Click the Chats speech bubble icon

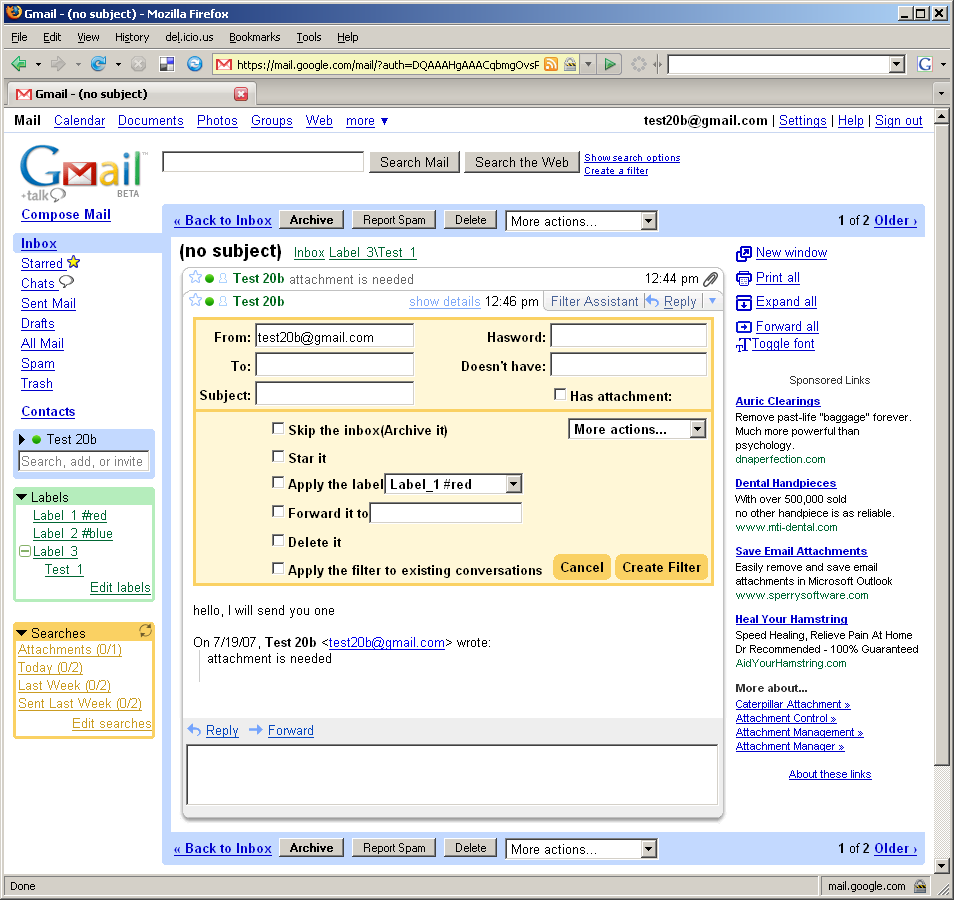coord(66,281)
